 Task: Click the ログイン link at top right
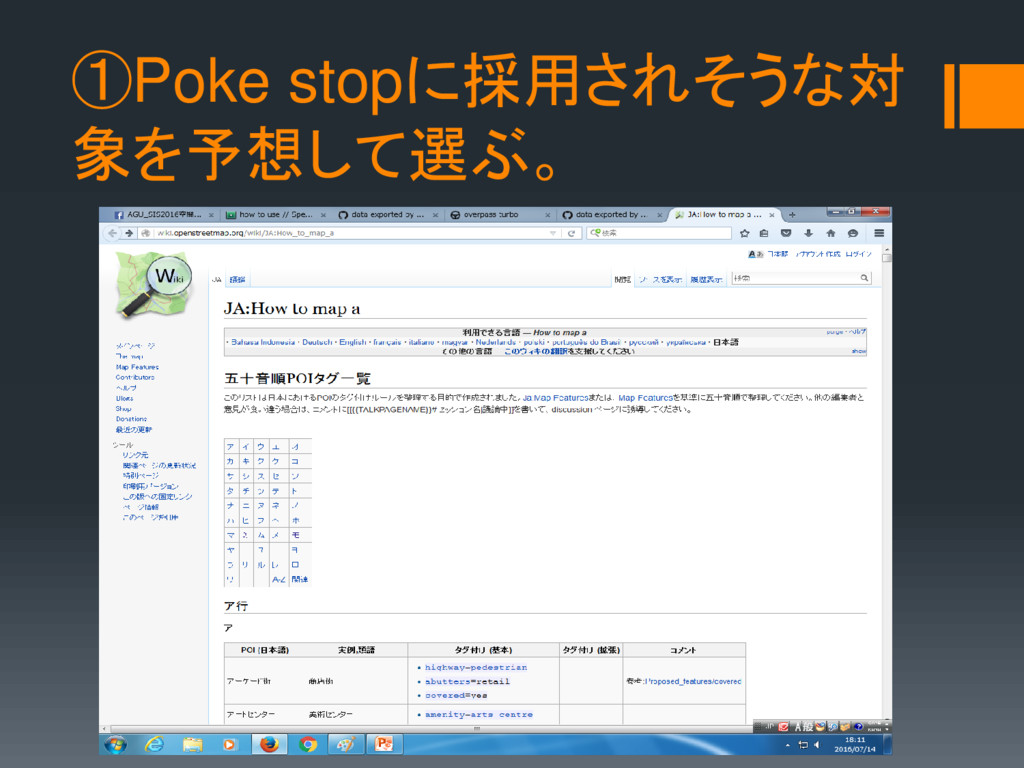point(858,254)
